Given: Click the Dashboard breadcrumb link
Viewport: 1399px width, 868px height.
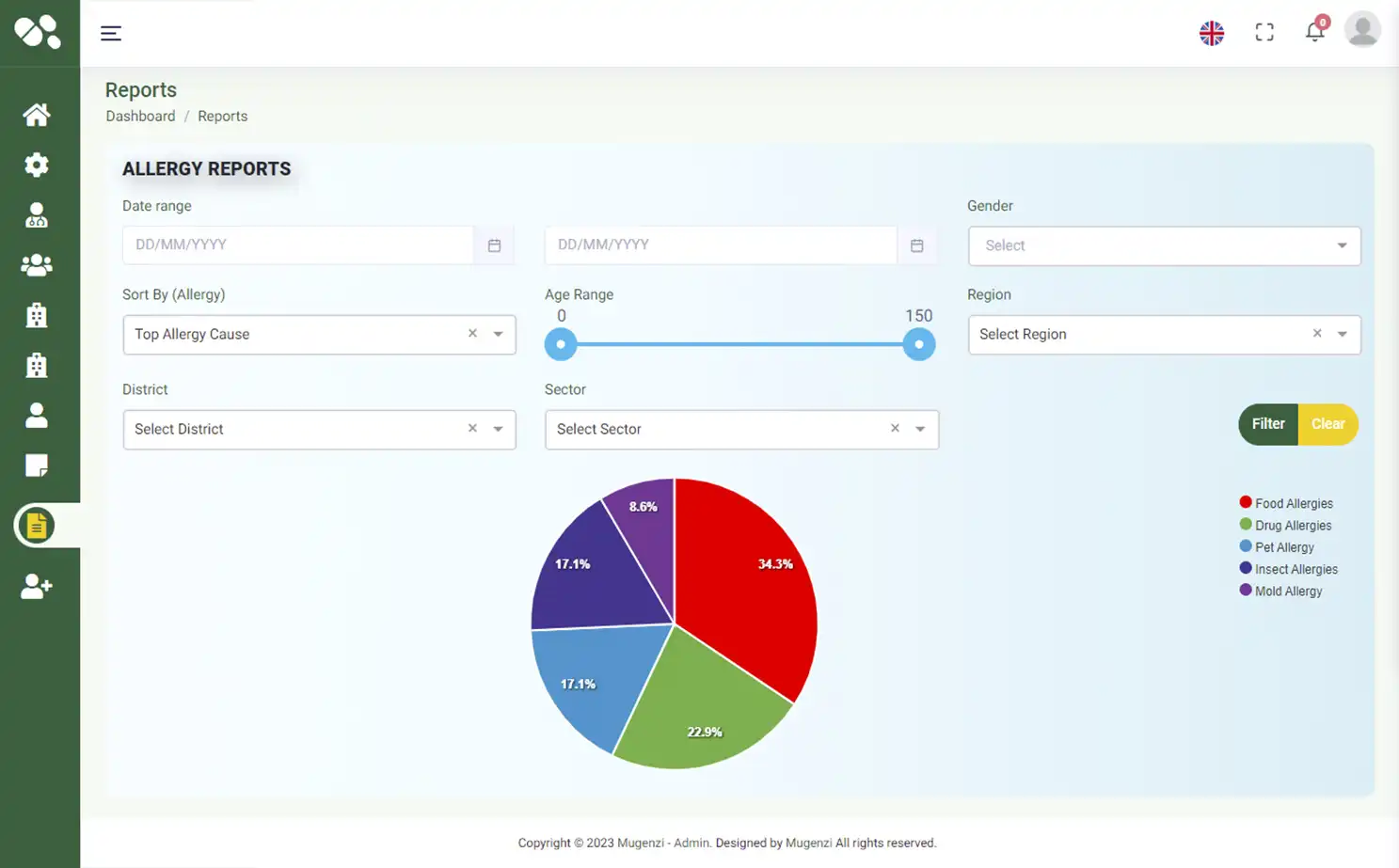Looking at the screenshot, I should (140, 117).
